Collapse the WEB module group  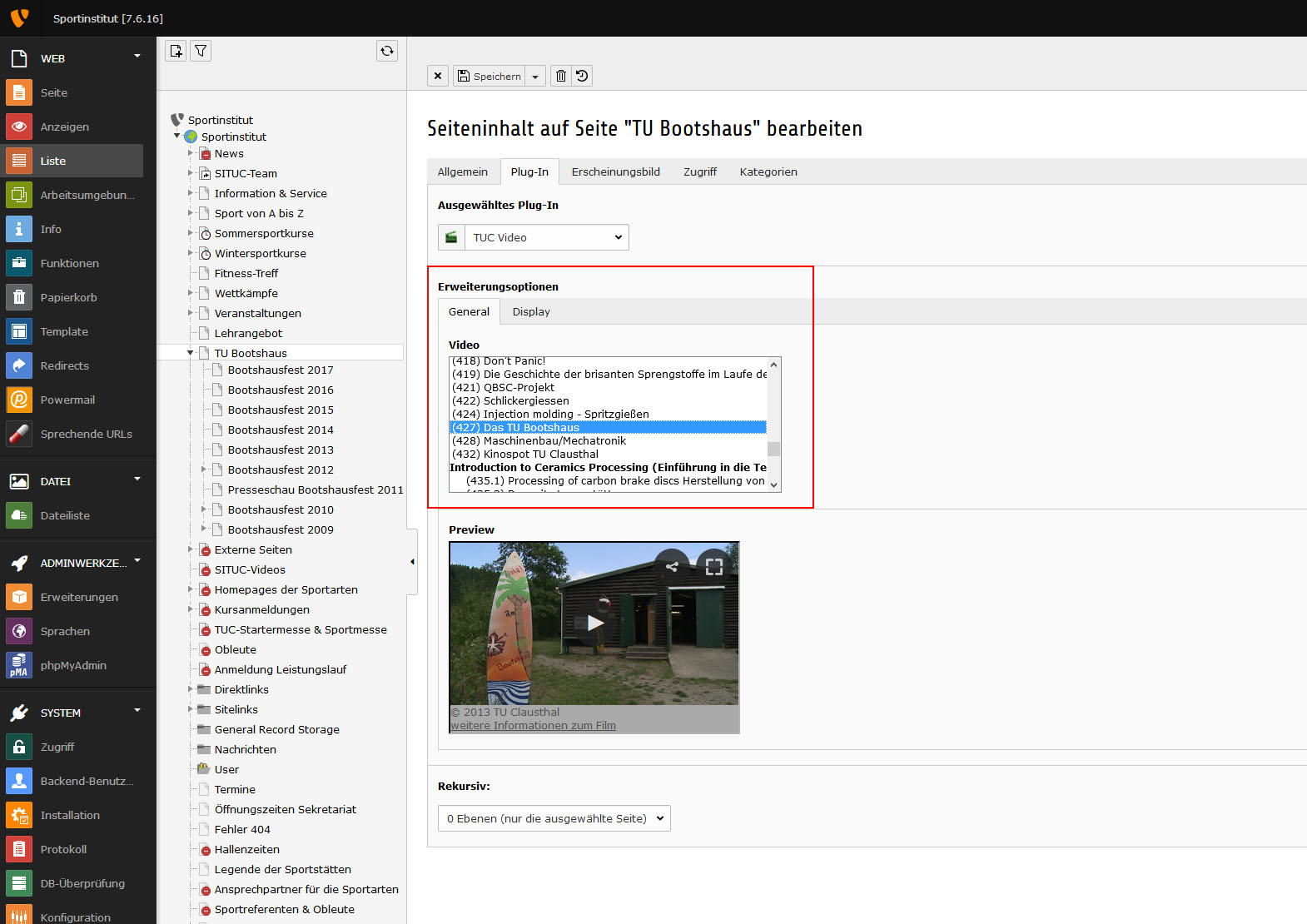coord(137,57)
